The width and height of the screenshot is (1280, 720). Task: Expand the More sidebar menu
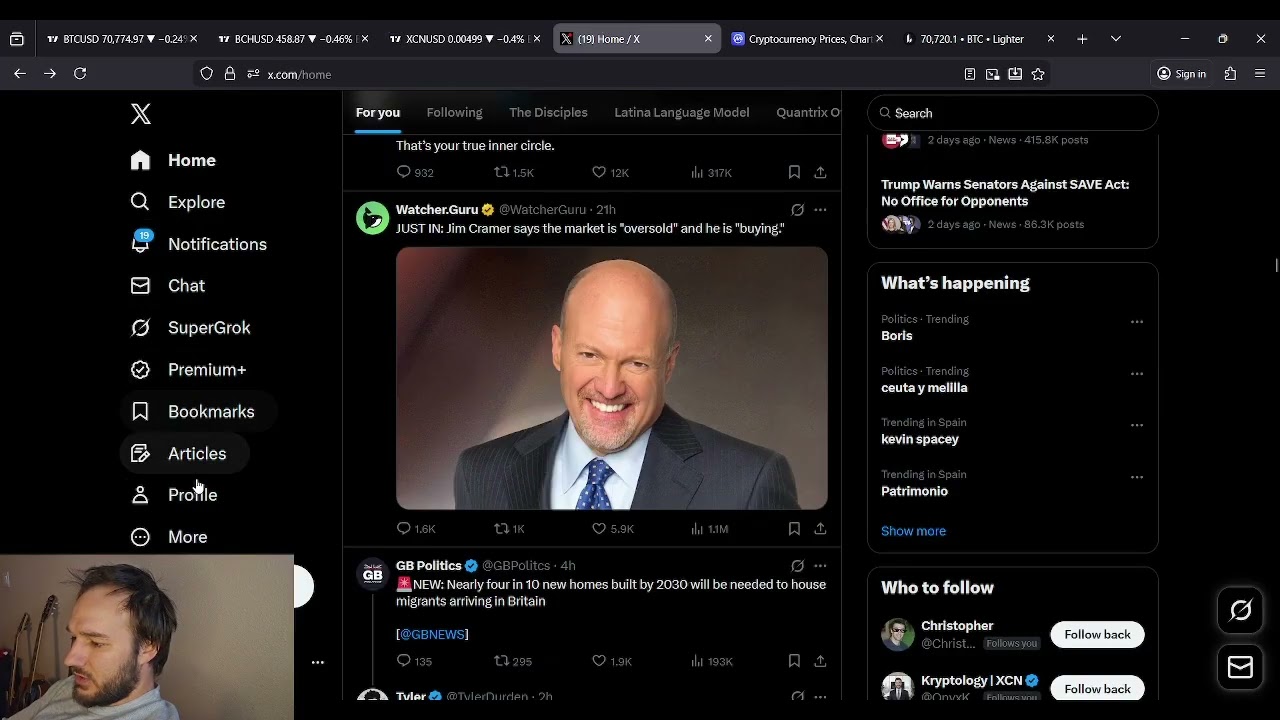coord(169,537)
